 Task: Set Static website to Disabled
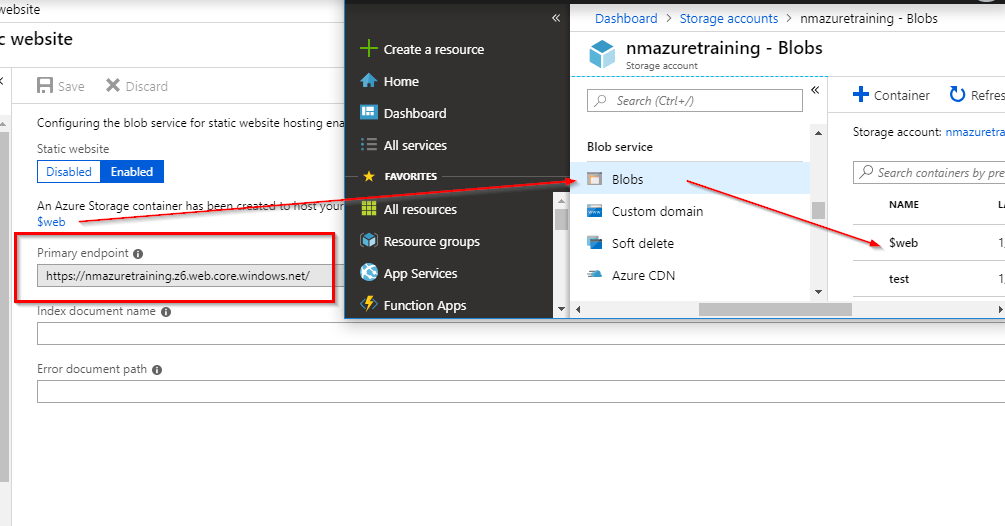[x=69, y=172]
